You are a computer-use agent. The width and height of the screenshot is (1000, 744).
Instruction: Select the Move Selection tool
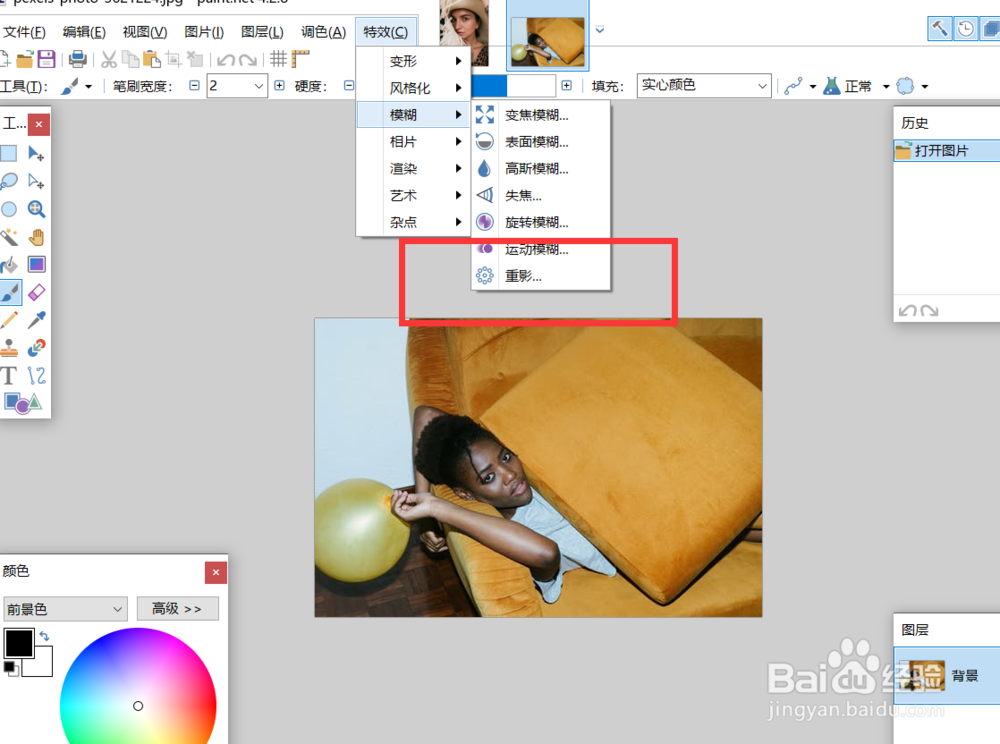click(36, 181)
